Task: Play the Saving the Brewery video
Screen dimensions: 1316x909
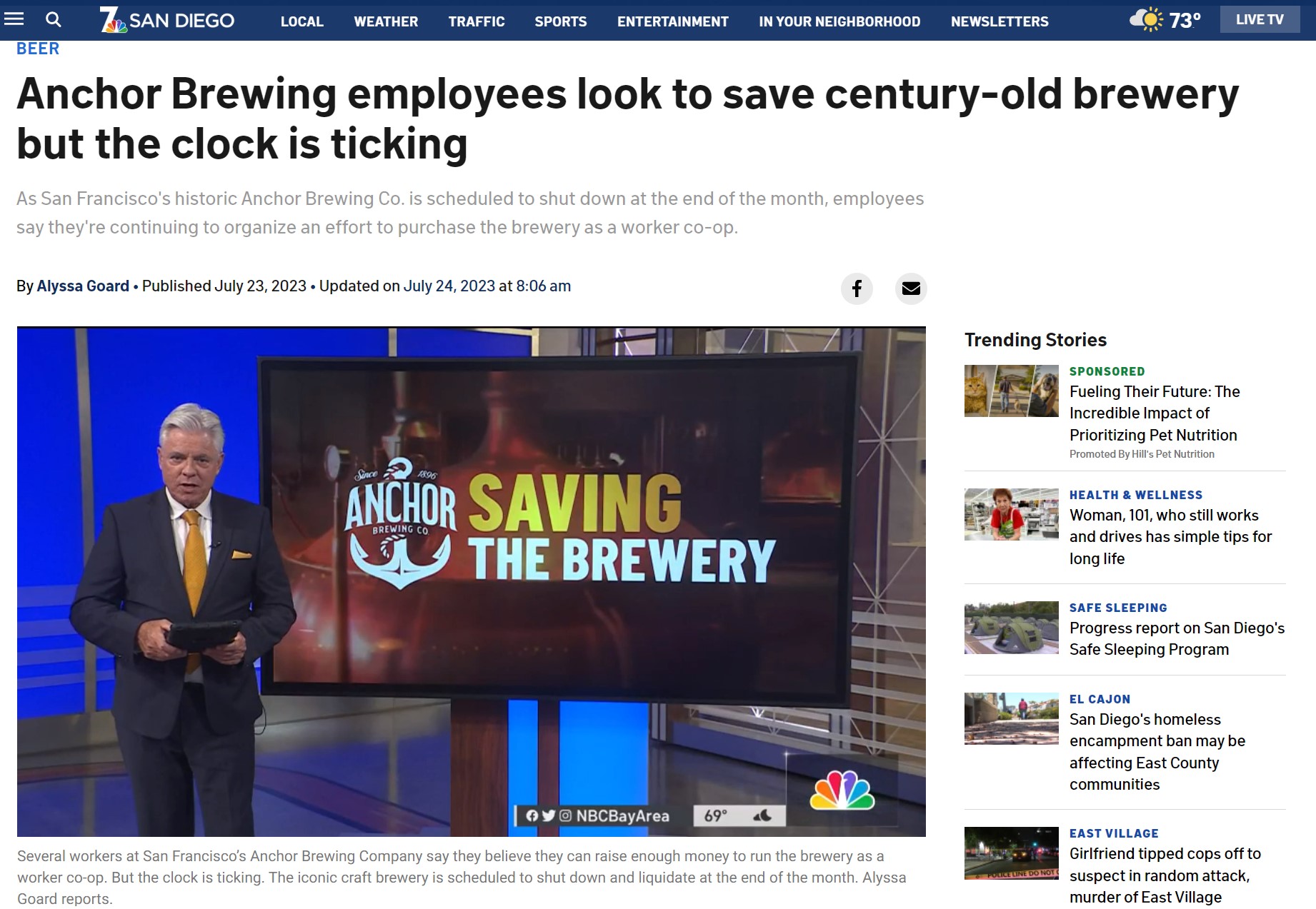Action: [x=472, y=581]
